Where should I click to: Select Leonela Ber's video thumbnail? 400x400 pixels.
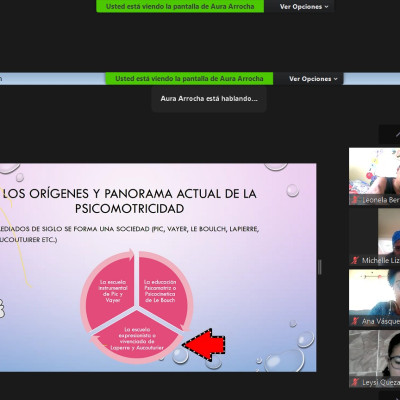[374, 176]
